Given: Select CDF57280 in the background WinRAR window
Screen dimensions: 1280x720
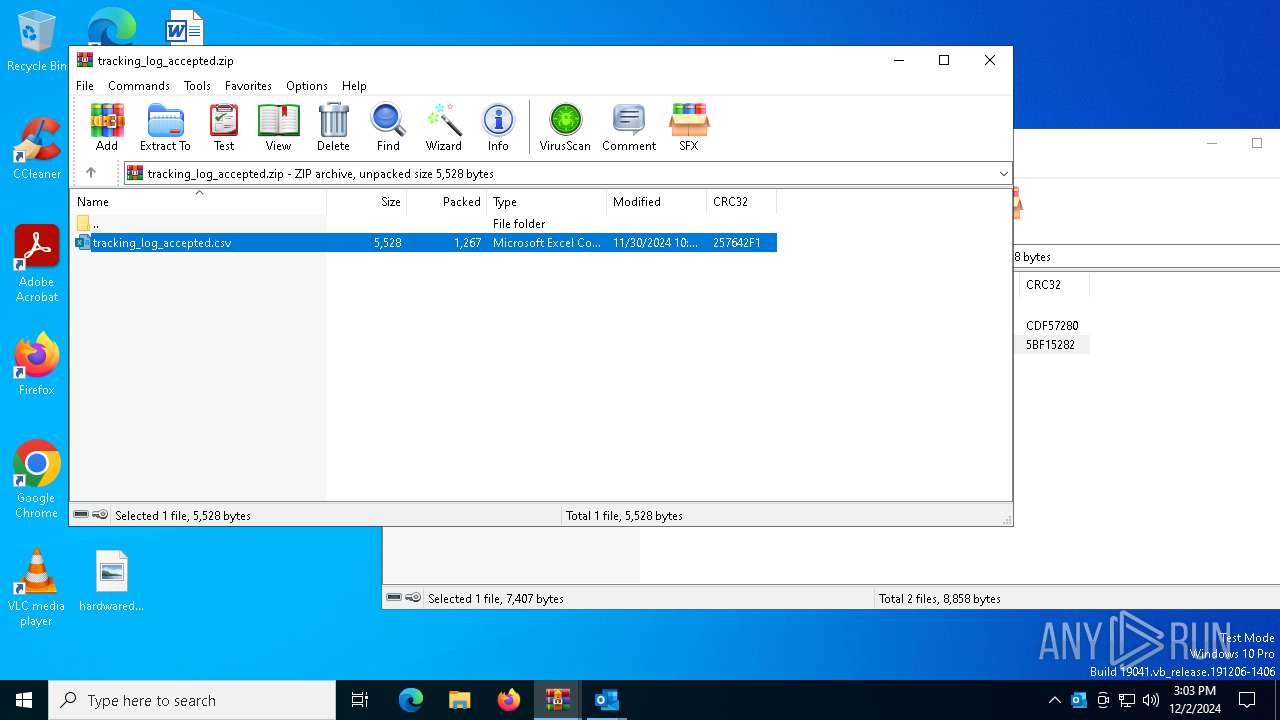Looking at the screenshot, I should 1052,326.
